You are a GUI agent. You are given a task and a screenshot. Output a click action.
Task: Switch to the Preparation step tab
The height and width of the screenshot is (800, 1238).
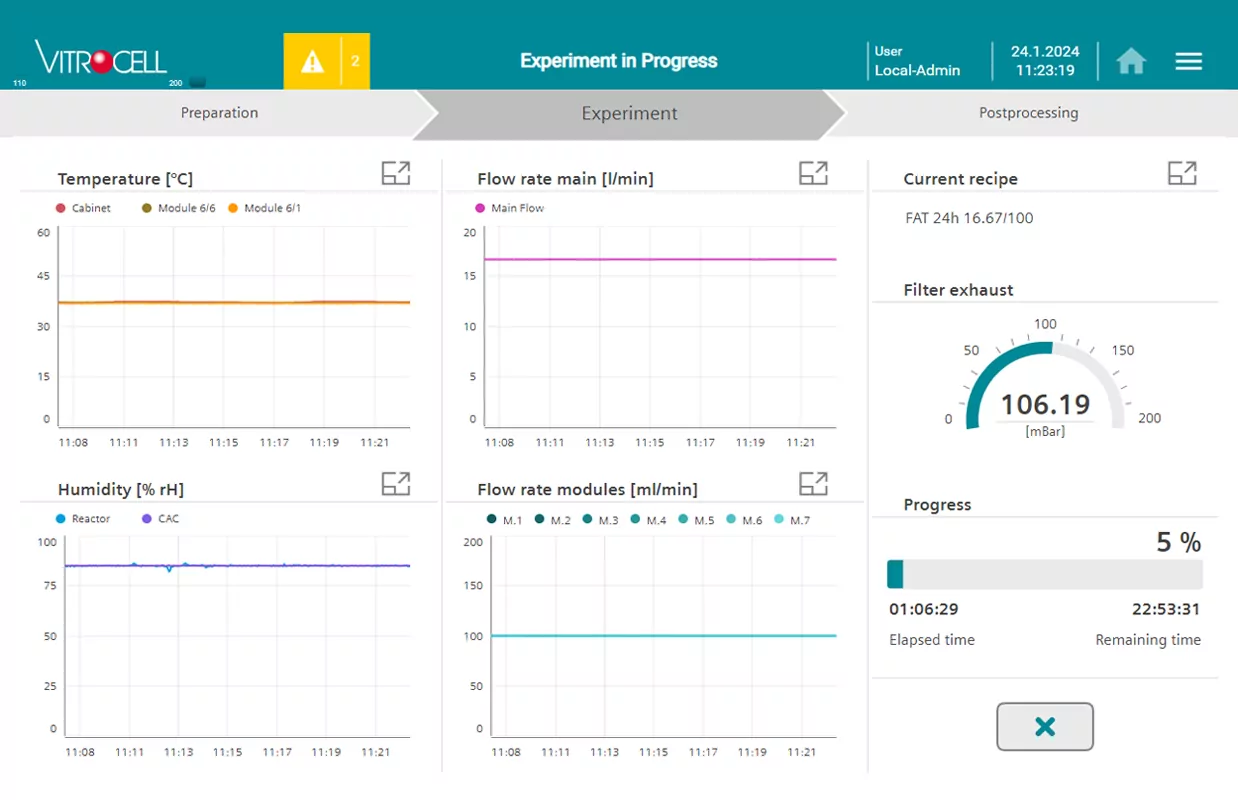point(219,113)
